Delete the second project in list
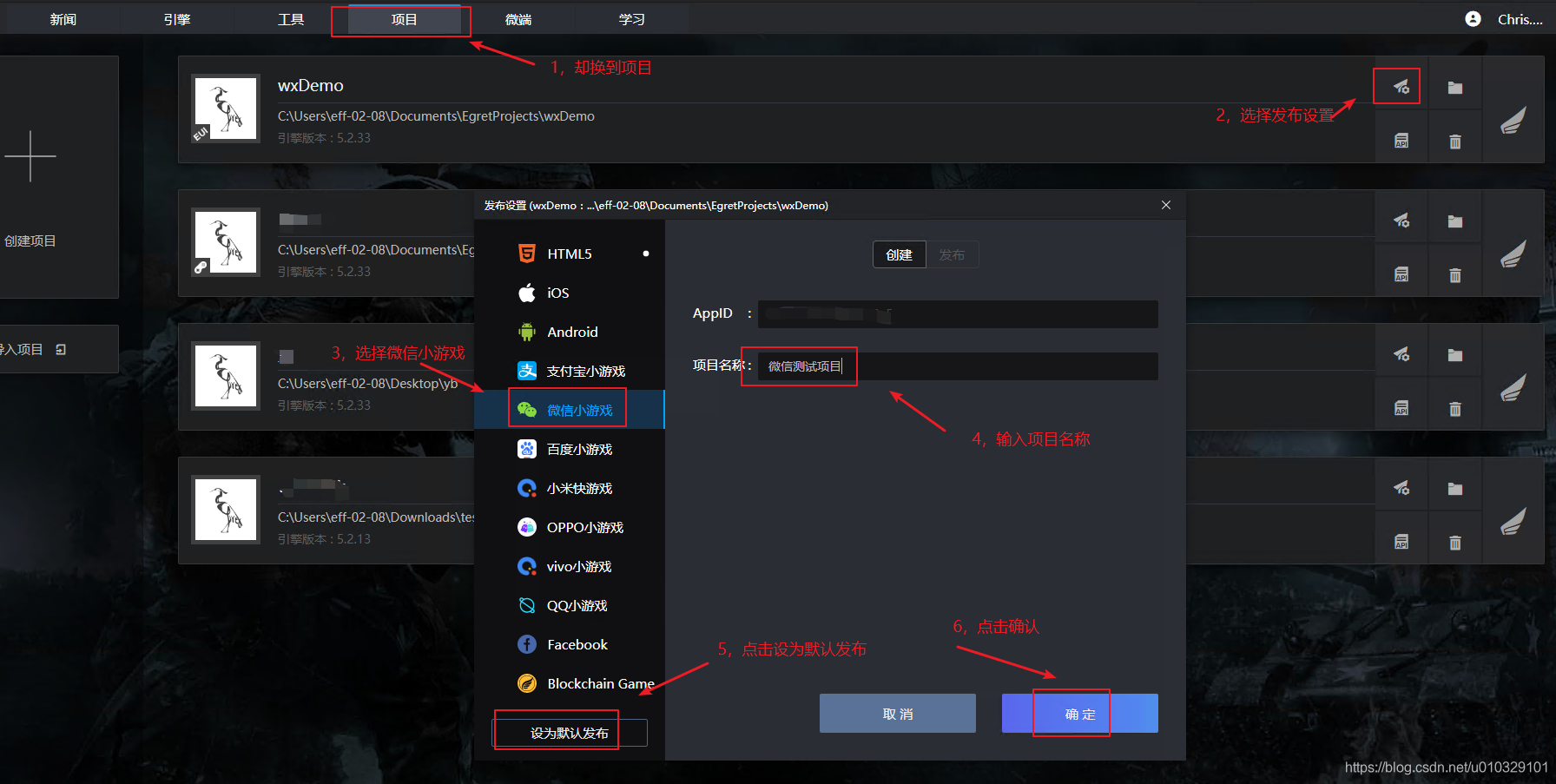The height and width of the screenshot is (784, 1556). coord(1455,274)
